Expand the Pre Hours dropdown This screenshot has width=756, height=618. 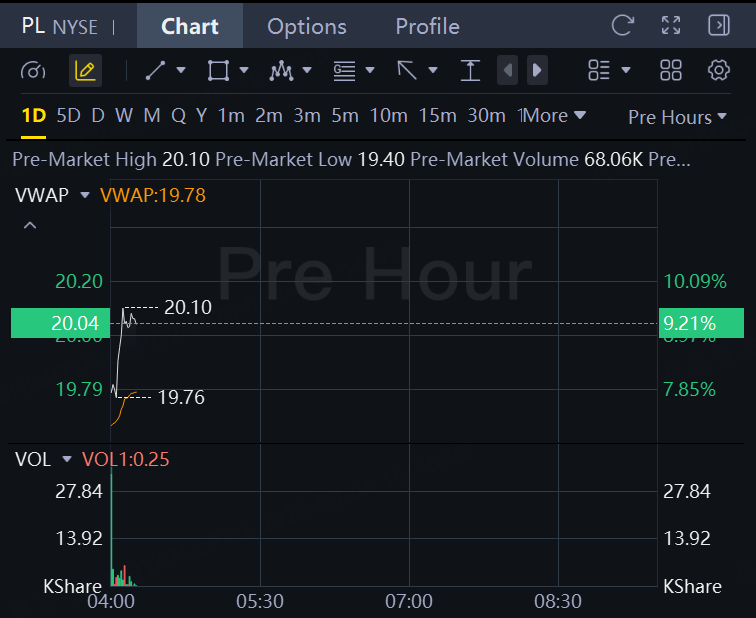coord(677,117)
